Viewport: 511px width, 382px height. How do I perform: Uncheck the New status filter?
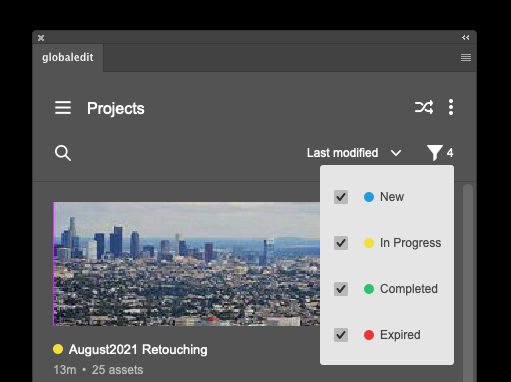341,197
